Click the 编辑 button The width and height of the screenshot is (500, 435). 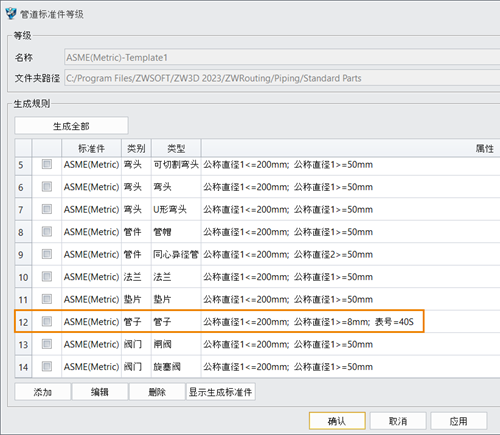tap(100, 392)
